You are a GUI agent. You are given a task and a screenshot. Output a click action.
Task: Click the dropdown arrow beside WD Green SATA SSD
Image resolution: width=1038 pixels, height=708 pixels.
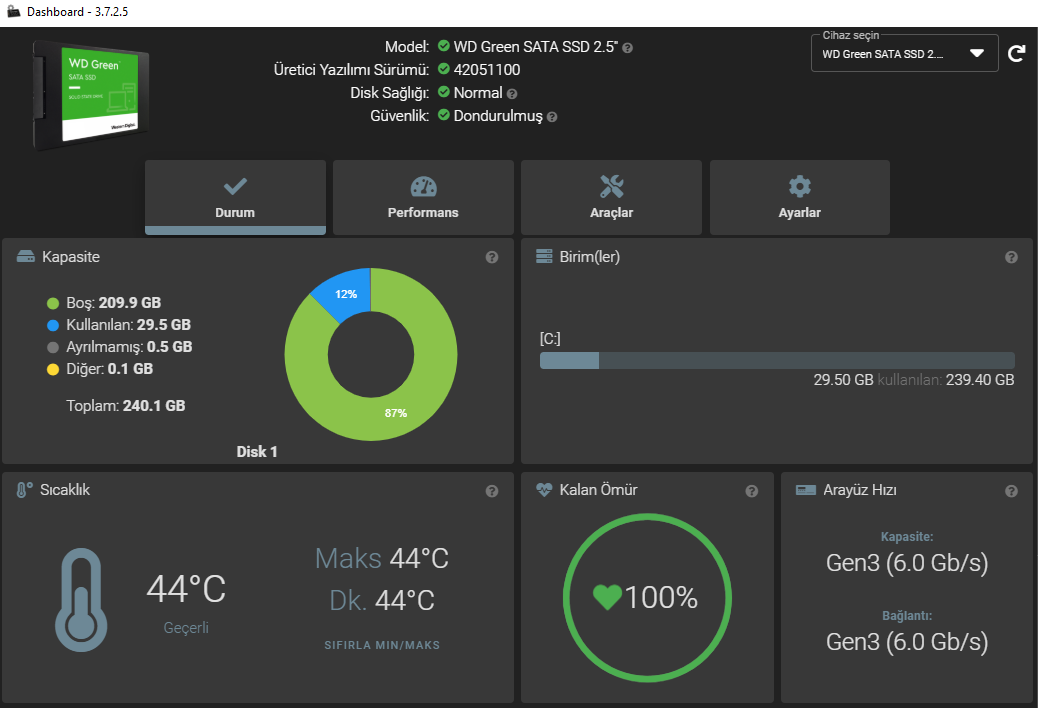coord(976,54)
